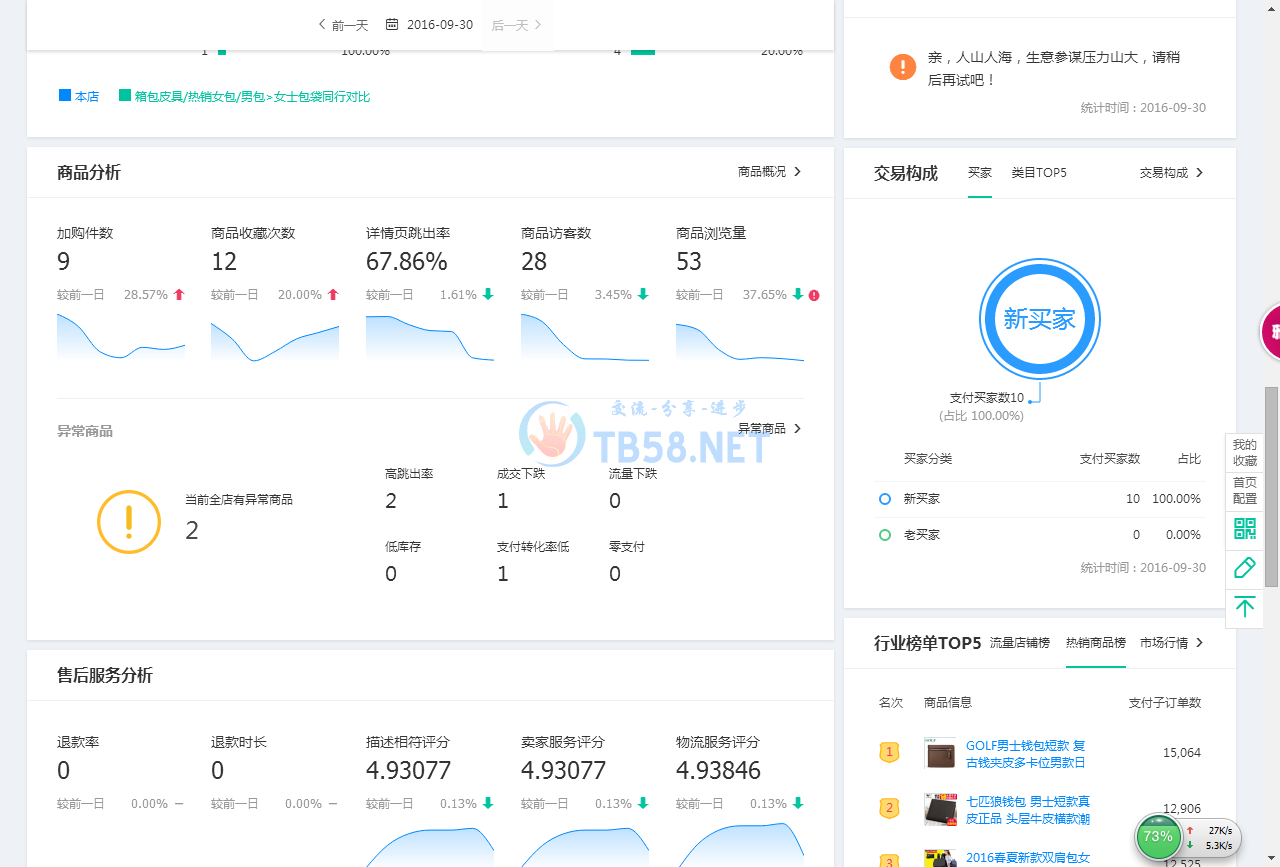Select the 详情页跳出率 value 67.86%
This screenshot has width=1280, height=867.
click(x=407, y=262)
